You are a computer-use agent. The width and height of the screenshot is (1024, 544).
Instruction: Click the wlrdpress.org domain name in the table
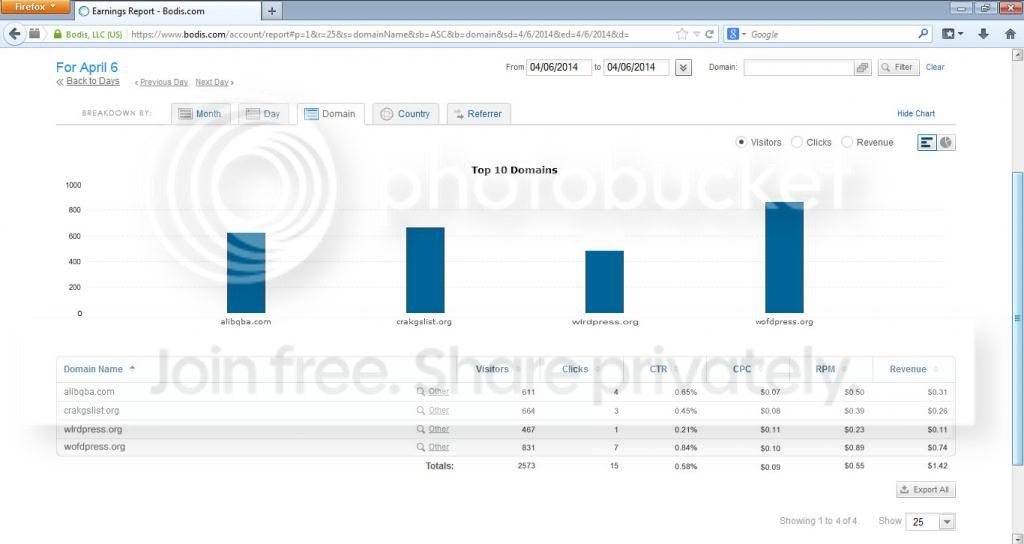click(x=93, y=430)
